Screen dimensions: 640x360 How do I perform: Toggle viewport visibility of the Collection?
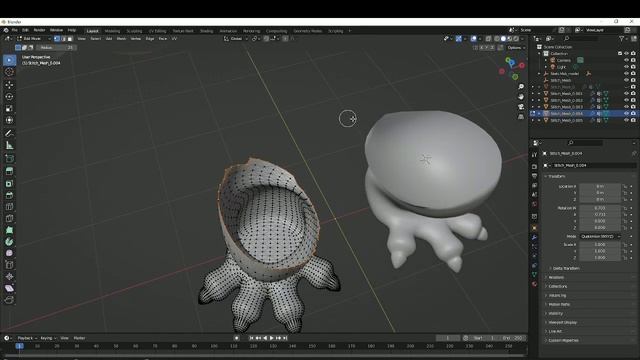[x=627, y=53]
